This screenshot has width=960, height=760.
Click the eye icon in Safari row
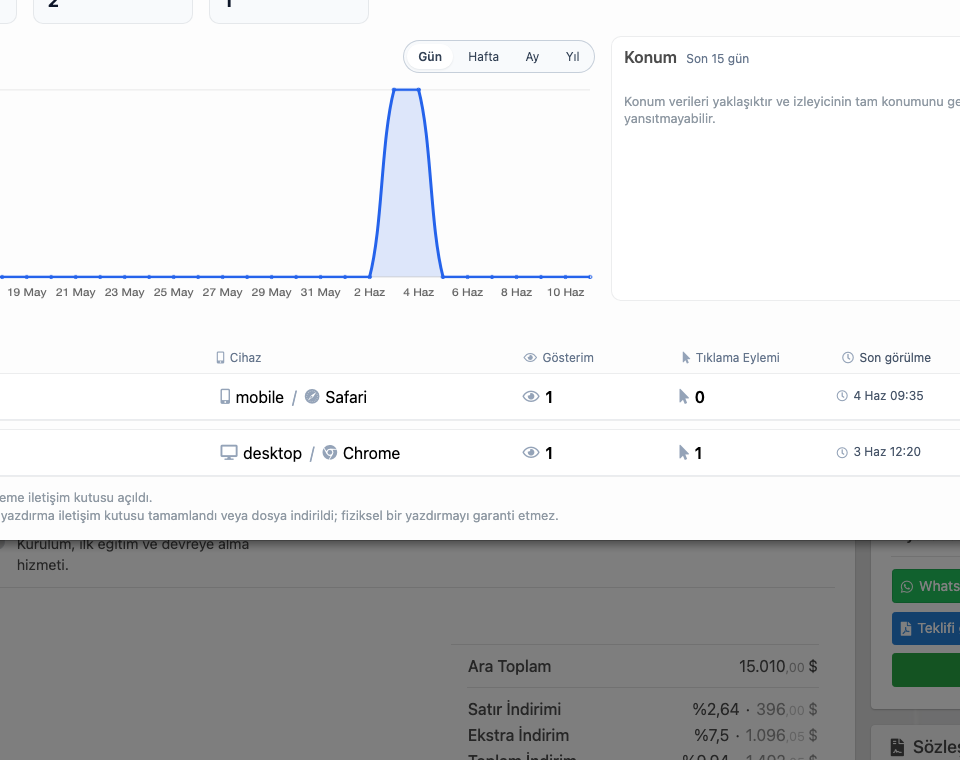(x=531, y=397)
